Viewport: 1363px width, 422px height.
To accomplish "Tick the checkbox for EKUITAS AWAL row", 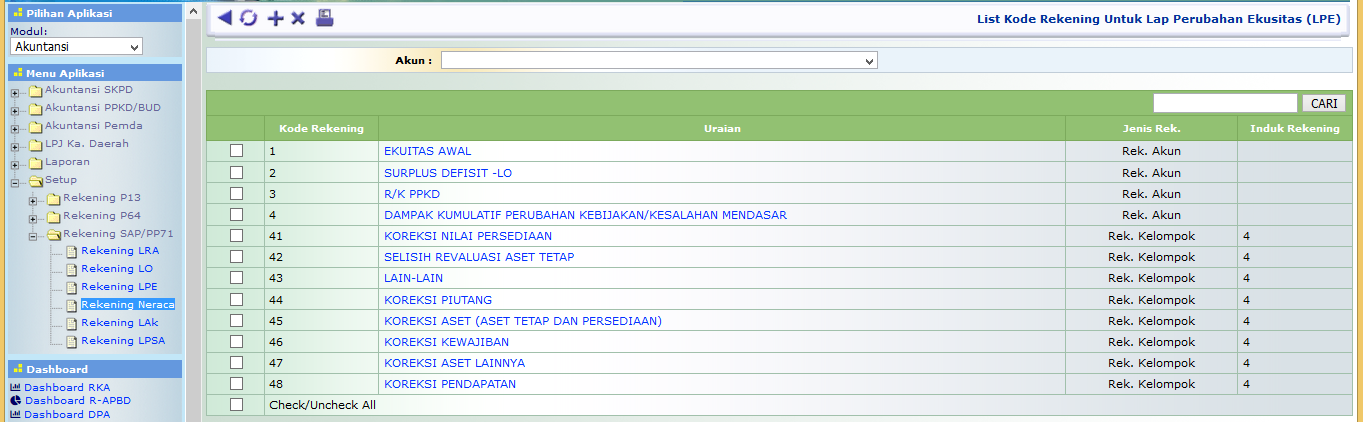I will tap(236, 151).
